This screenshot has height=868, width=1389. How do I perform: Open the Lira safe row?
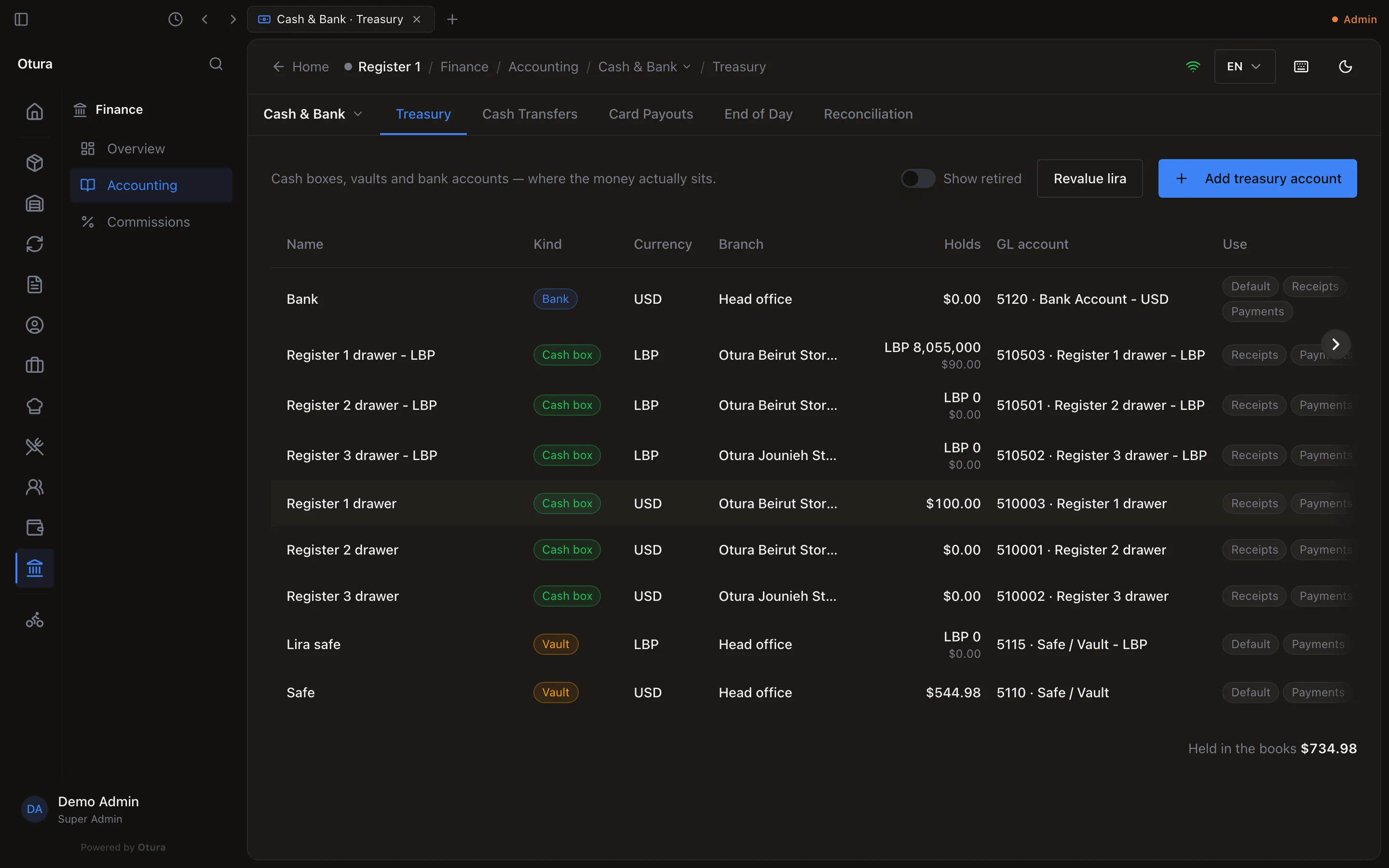(x=813, y=644)
